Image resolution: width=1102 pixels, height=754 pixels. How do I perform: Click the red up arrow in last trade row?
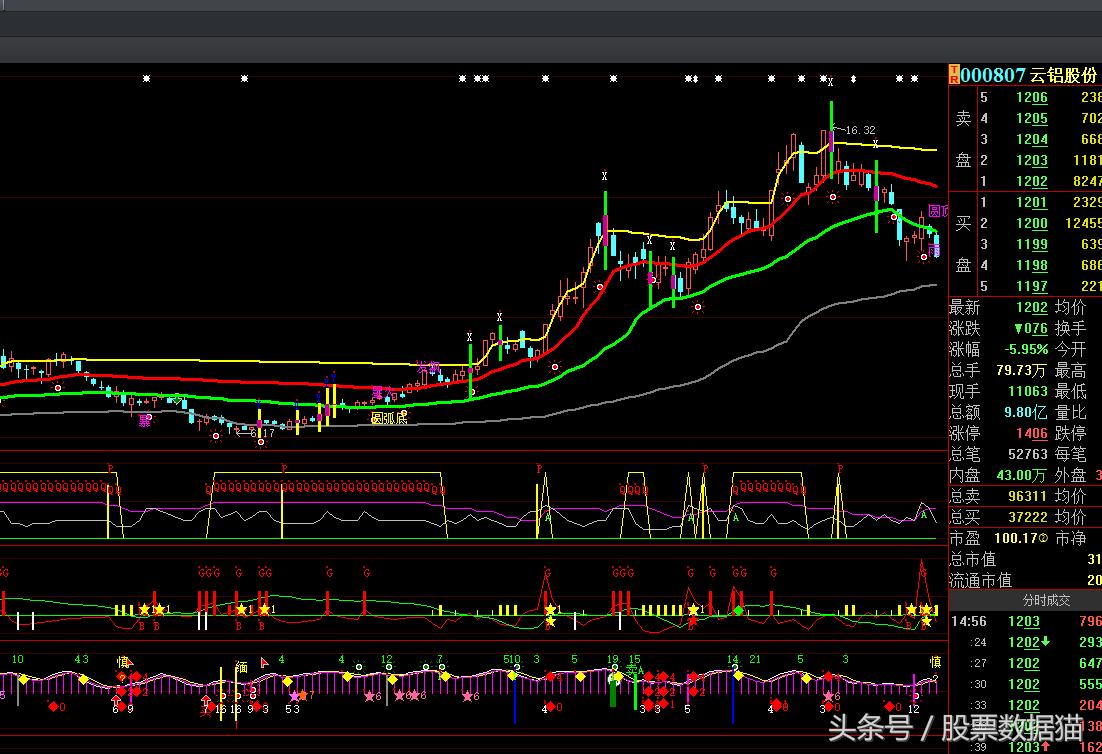point(1046,747)
